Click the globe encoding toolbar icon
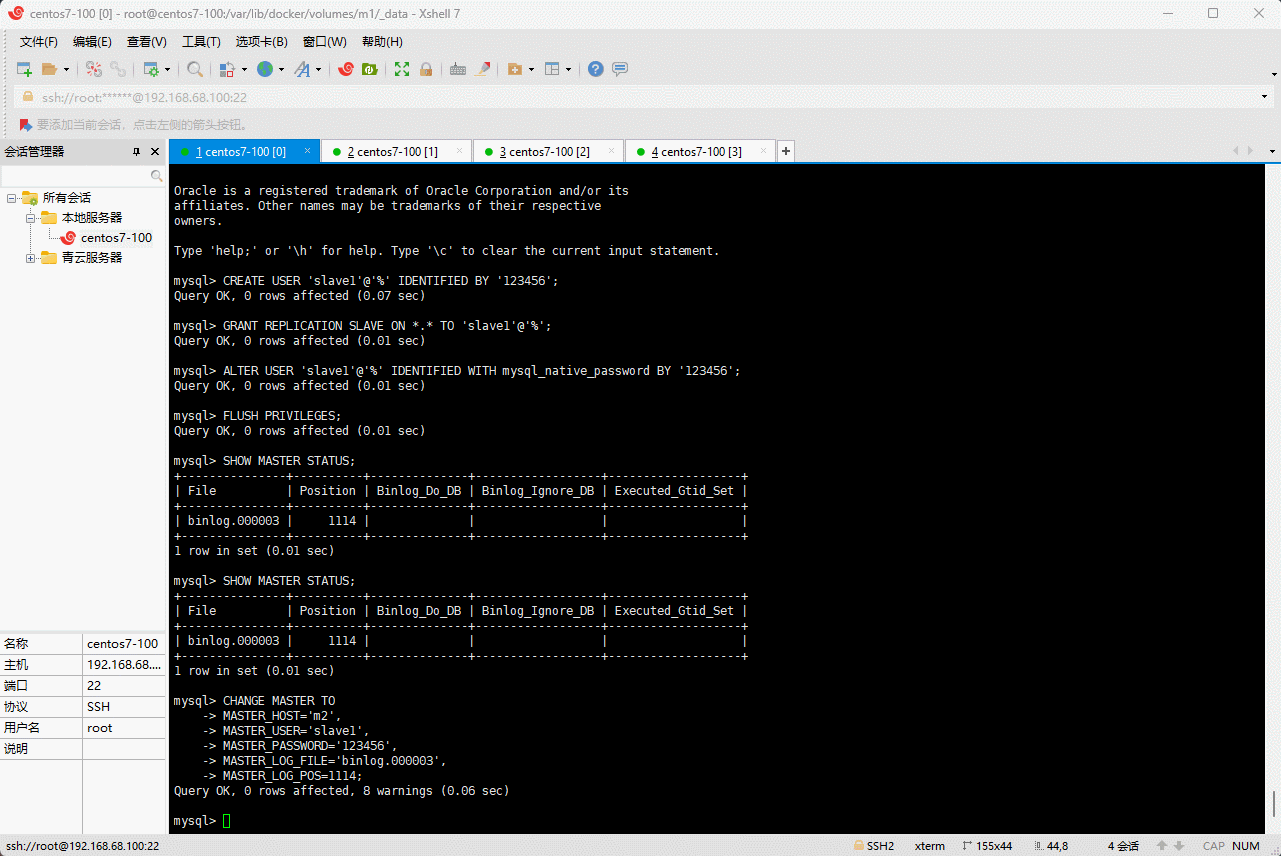 (x=265, y=69)
